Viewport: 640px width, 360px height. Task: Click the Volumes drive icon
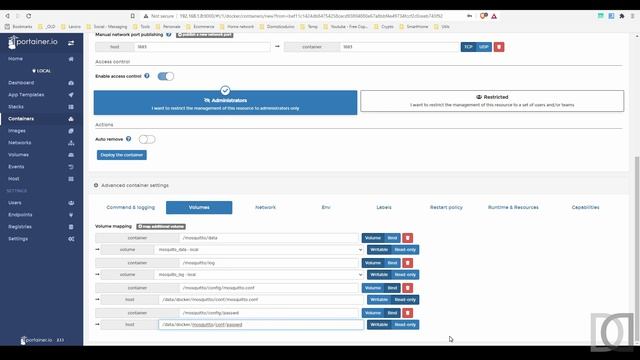pos(71,155)
